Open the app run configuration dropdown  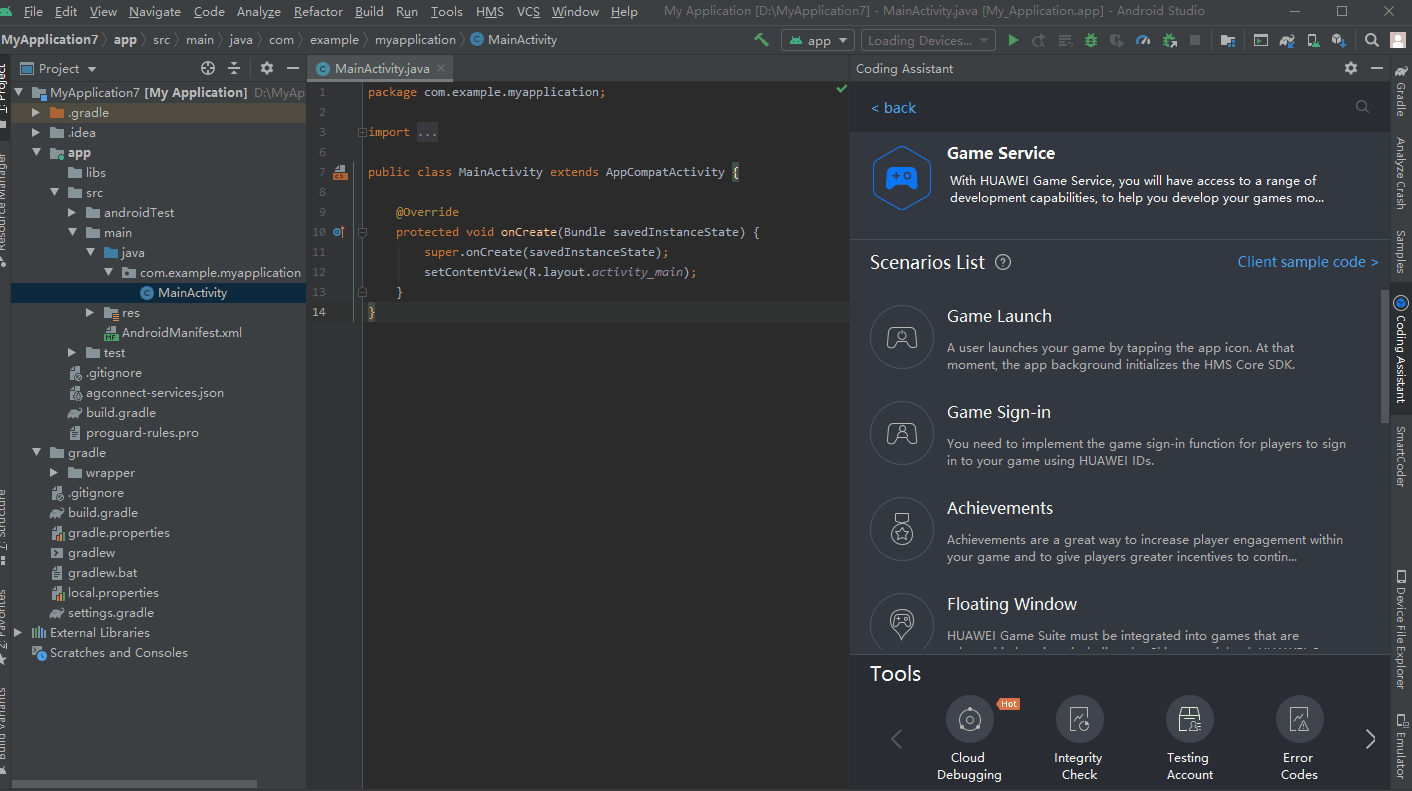[x=819, y=40]
